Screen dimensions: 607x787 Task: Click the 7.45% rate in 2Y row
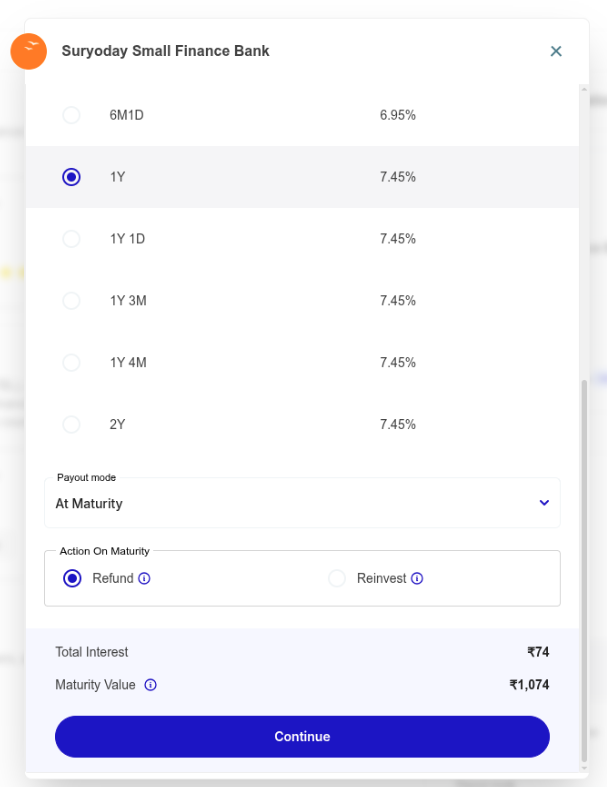tap(397, 424)
